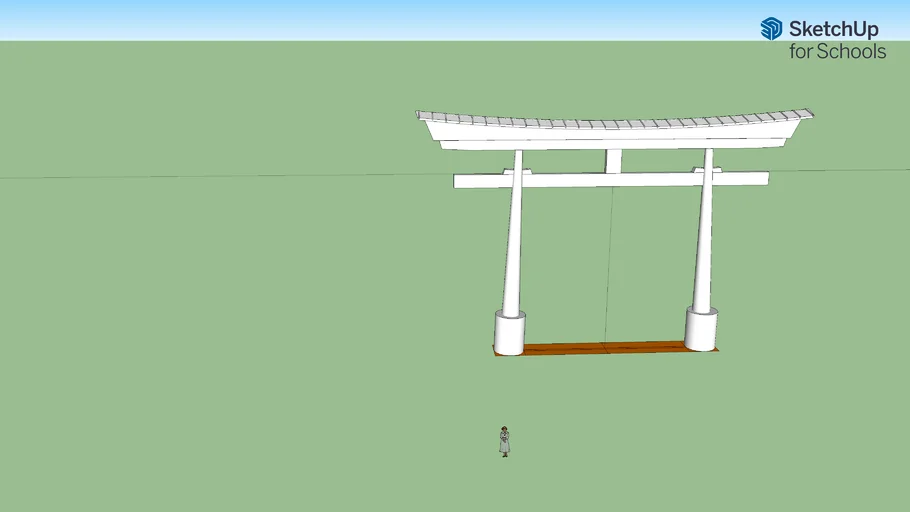The image size is (910, 512).
Task: Select the brown platform under the gate
Action: 605,348
